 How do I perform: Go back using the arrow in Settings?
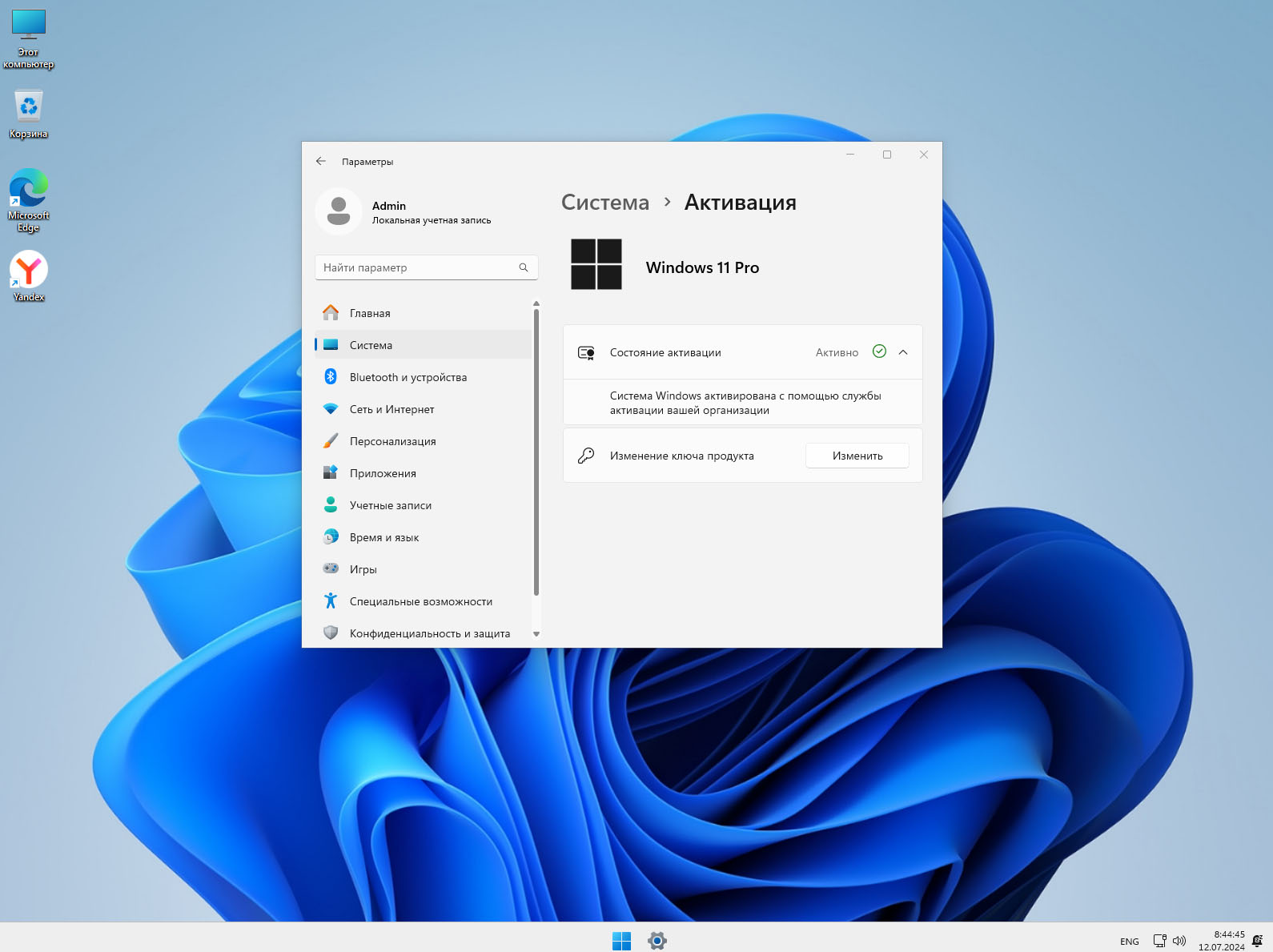[321, 161]
